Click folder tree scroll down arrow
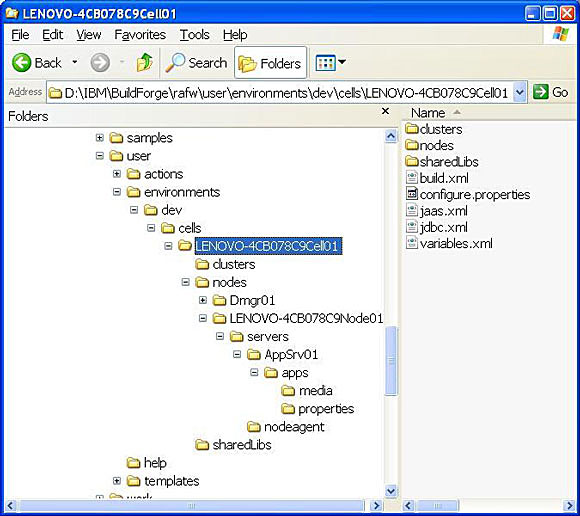 pos(391,491)
